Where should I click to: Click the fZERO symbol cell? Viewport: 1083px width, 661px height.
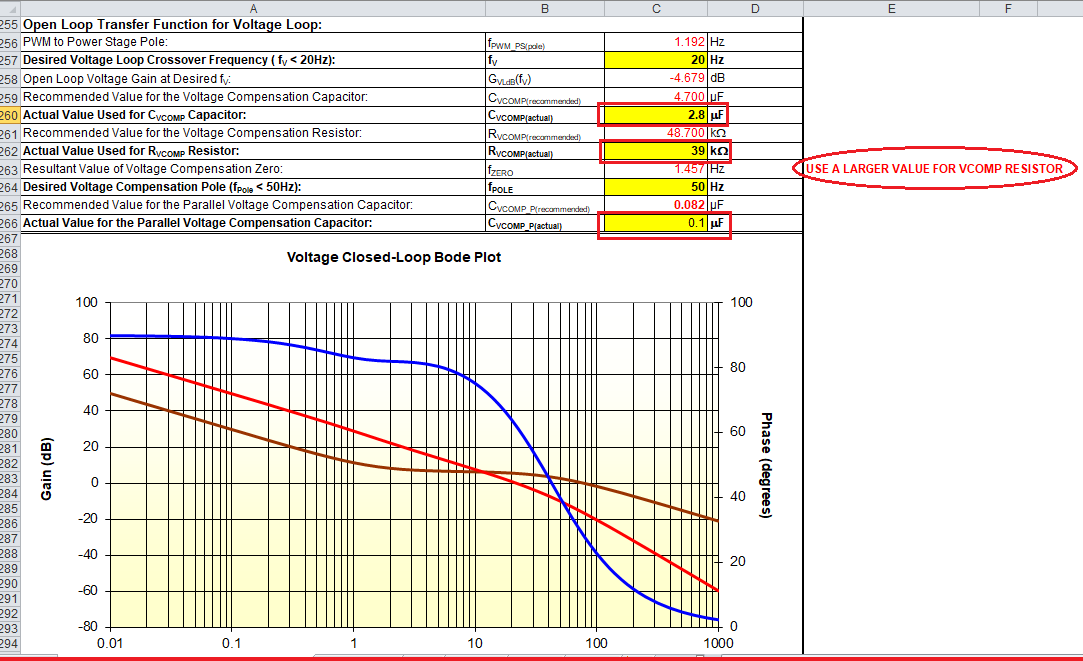point(545,169)
